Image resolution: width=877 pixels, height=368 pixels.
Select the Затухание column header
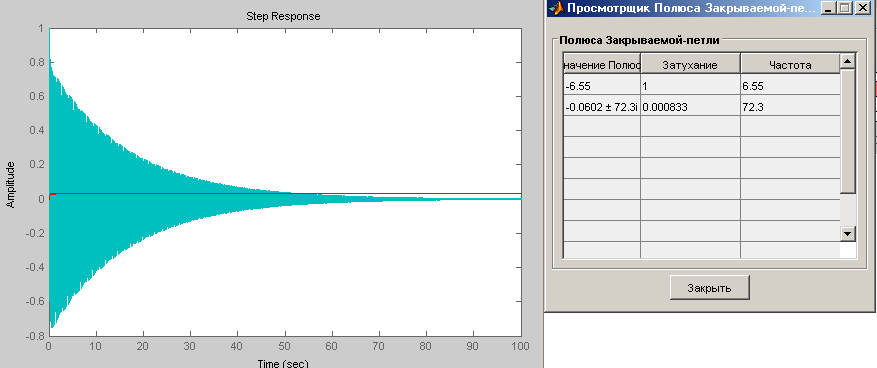[x=690, y=64]
